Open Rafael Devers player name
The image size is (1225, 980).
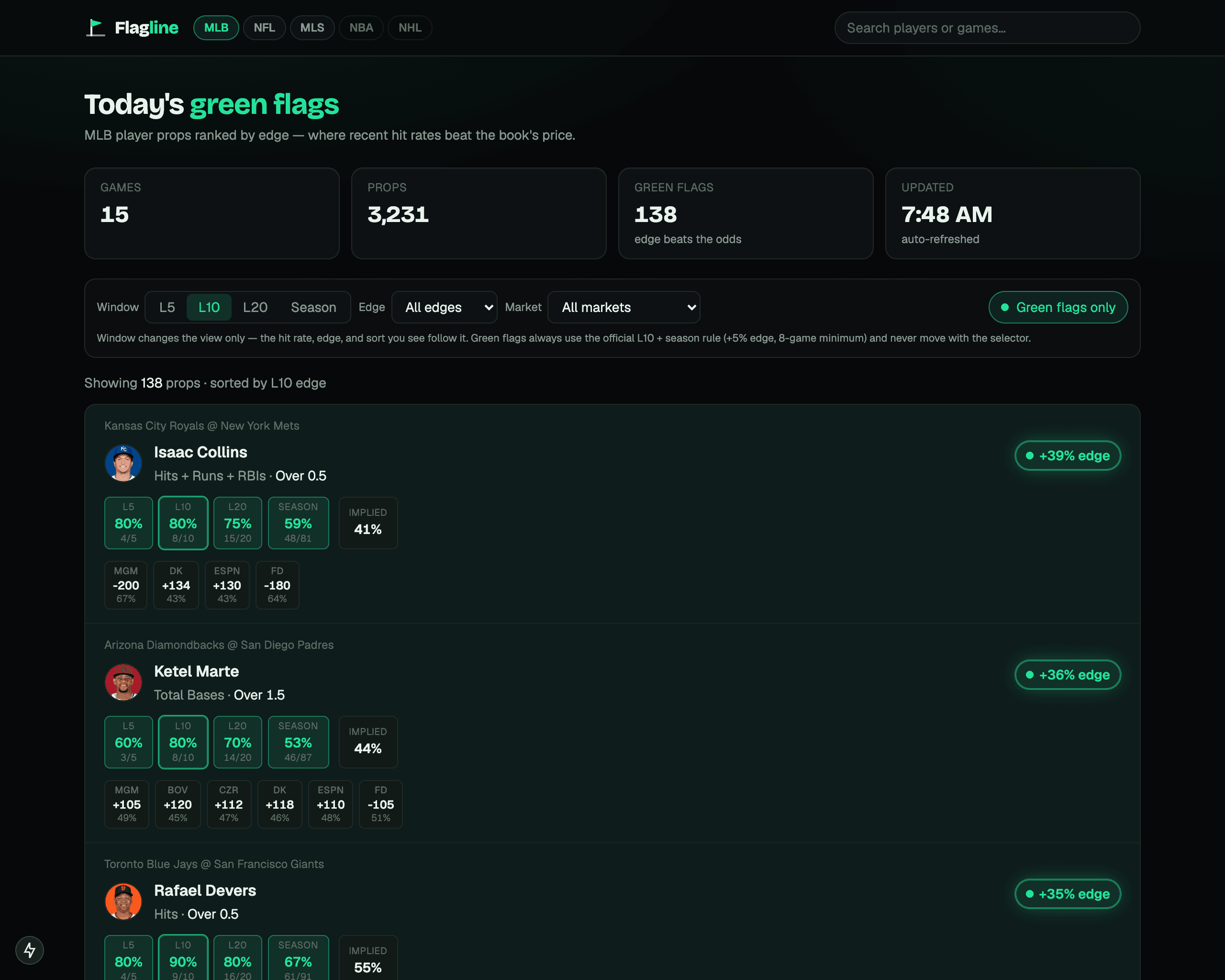tap(204, 890)
